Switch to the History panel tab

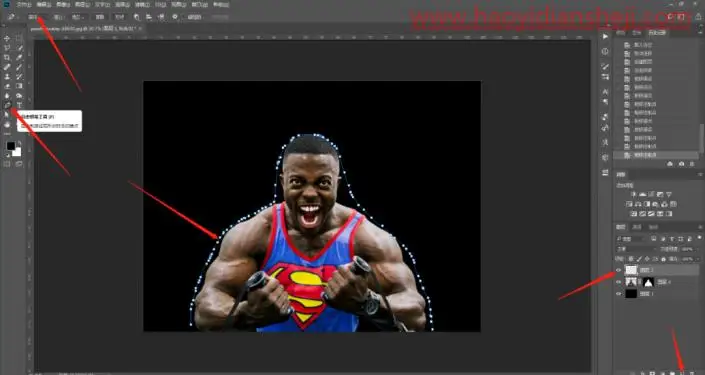(x=657, y=32)
